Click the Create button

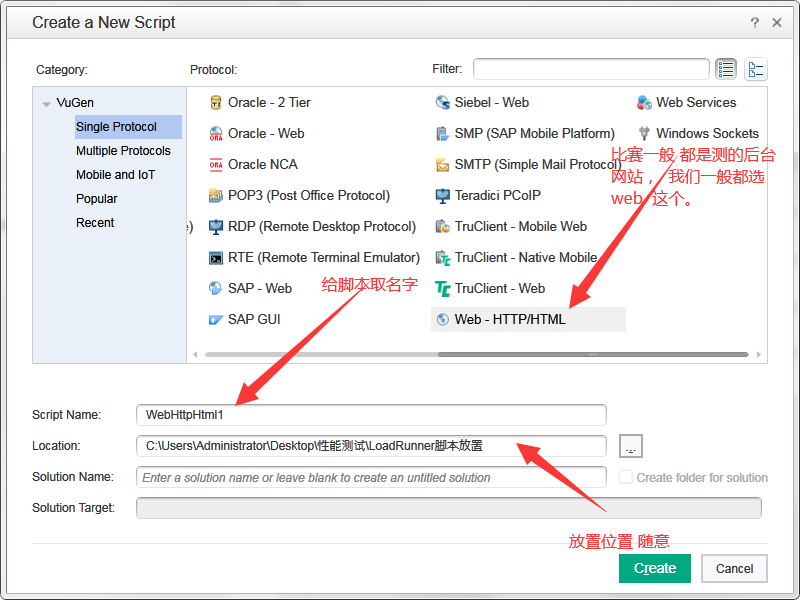tap(654, 567)
